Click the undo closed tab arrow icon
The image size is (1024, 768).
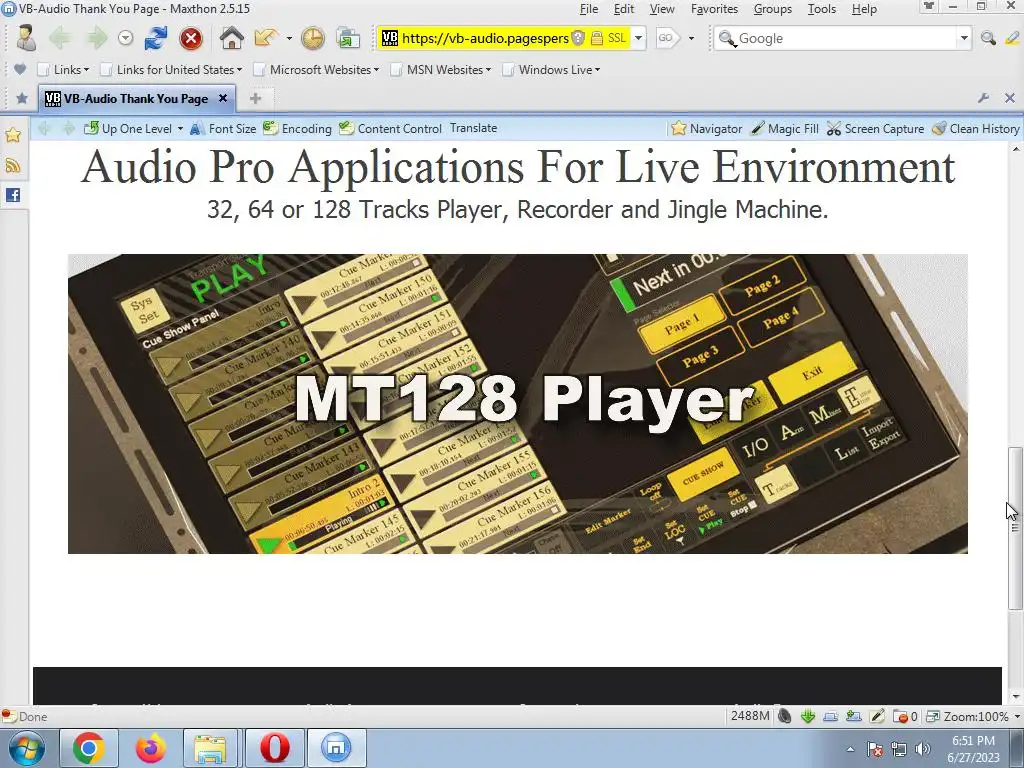[266, 38]
